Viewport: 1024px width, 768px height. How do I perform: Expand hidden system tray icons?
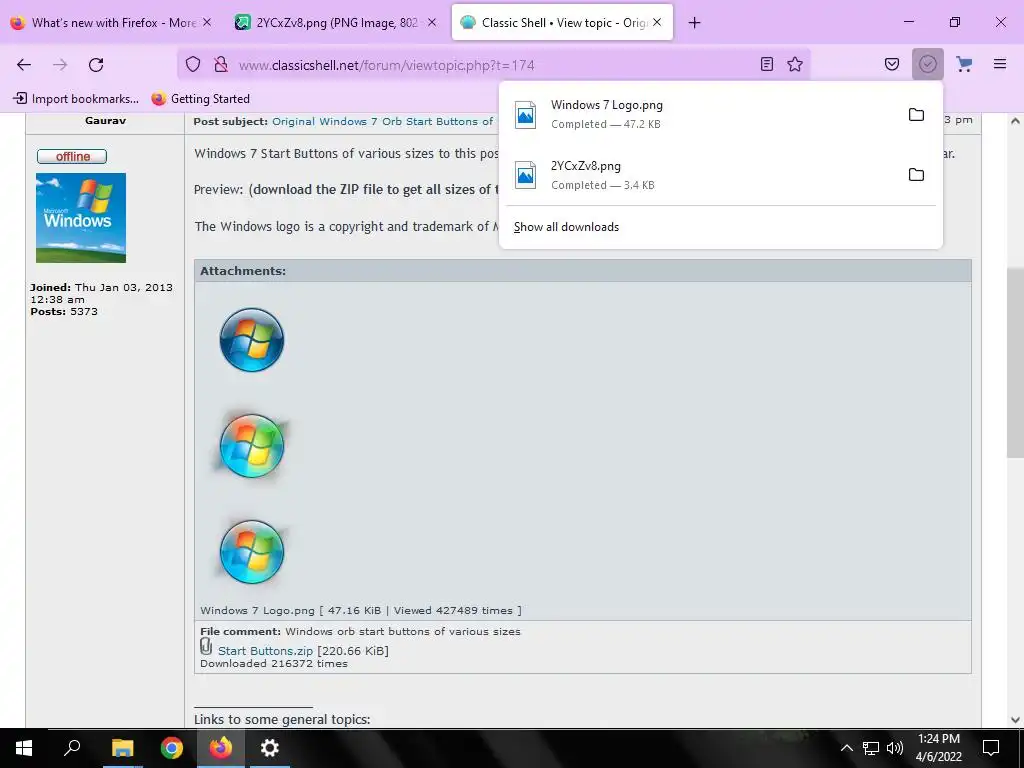tap(846, 748)
